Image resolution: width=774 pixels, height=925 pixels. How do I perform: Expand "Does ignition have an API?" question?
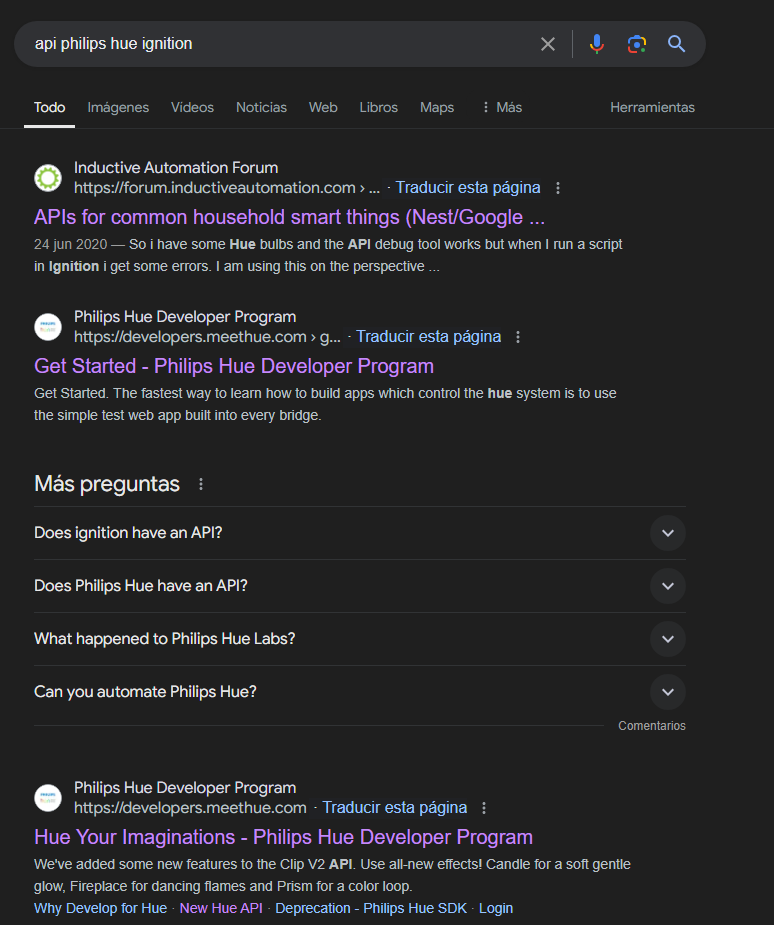click(x=360, y=533)
